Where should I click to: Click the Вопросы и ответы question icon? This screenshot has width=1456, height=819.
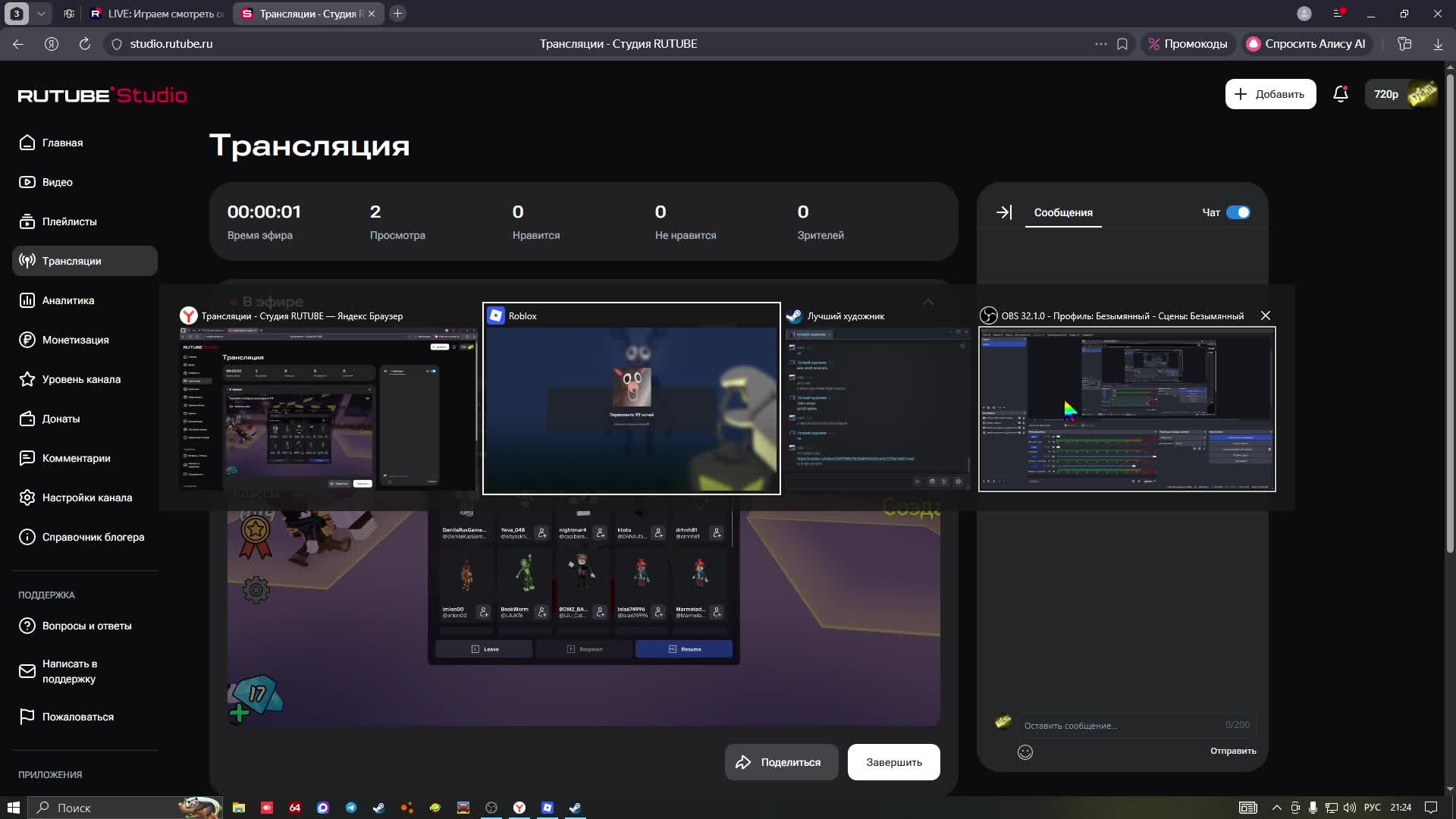pyautogui.click(x=27, y=626)
